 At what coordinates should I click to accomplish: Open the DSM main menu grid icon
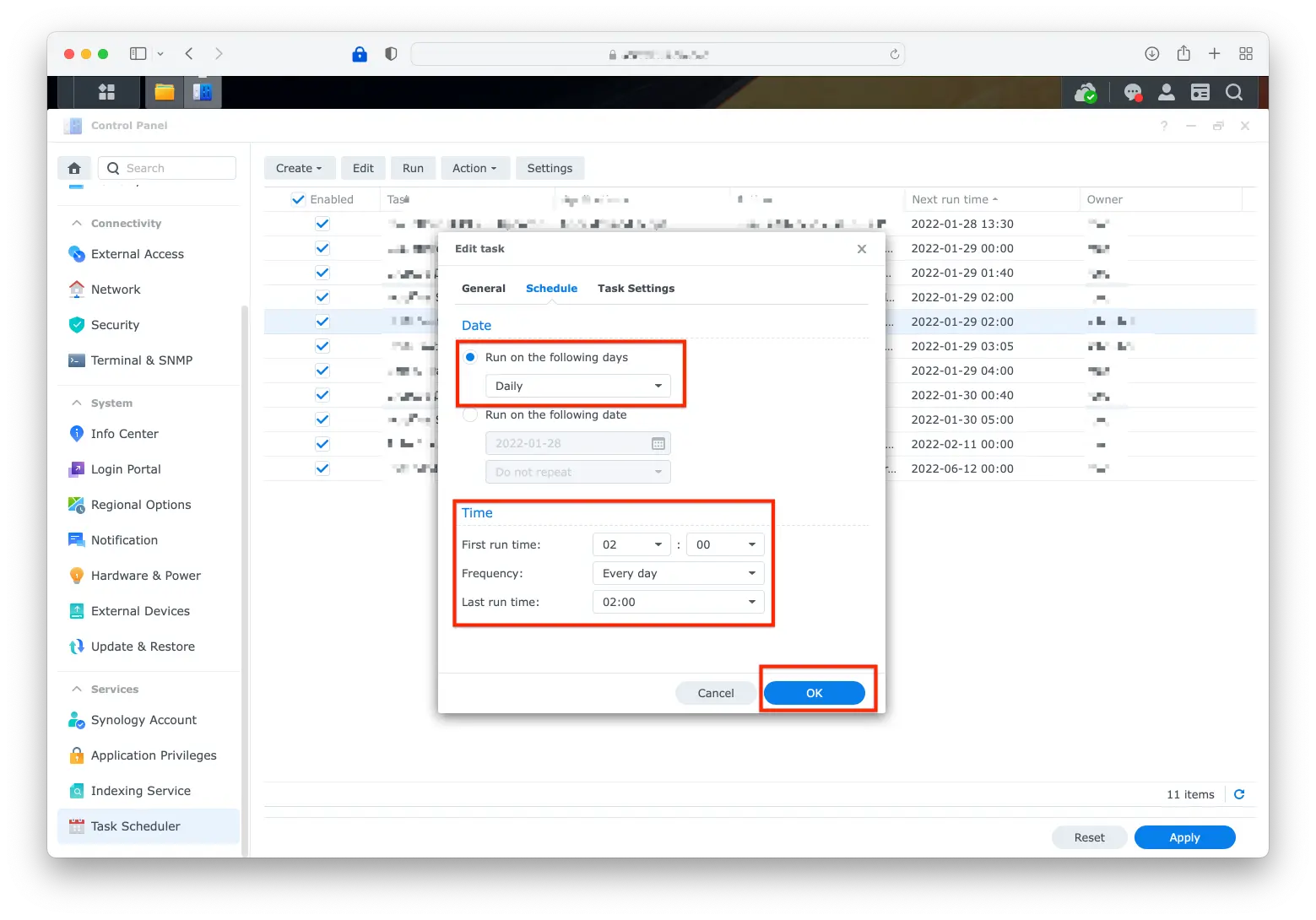pyautogui.click(x=106, y=92)
